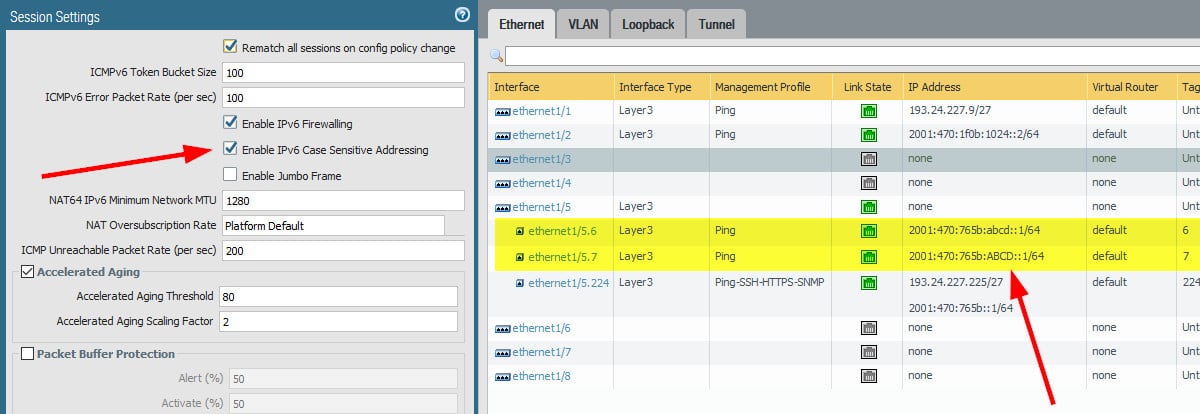
Task: Click the link state icon for ethernet1/5.7
Action: 868,257
